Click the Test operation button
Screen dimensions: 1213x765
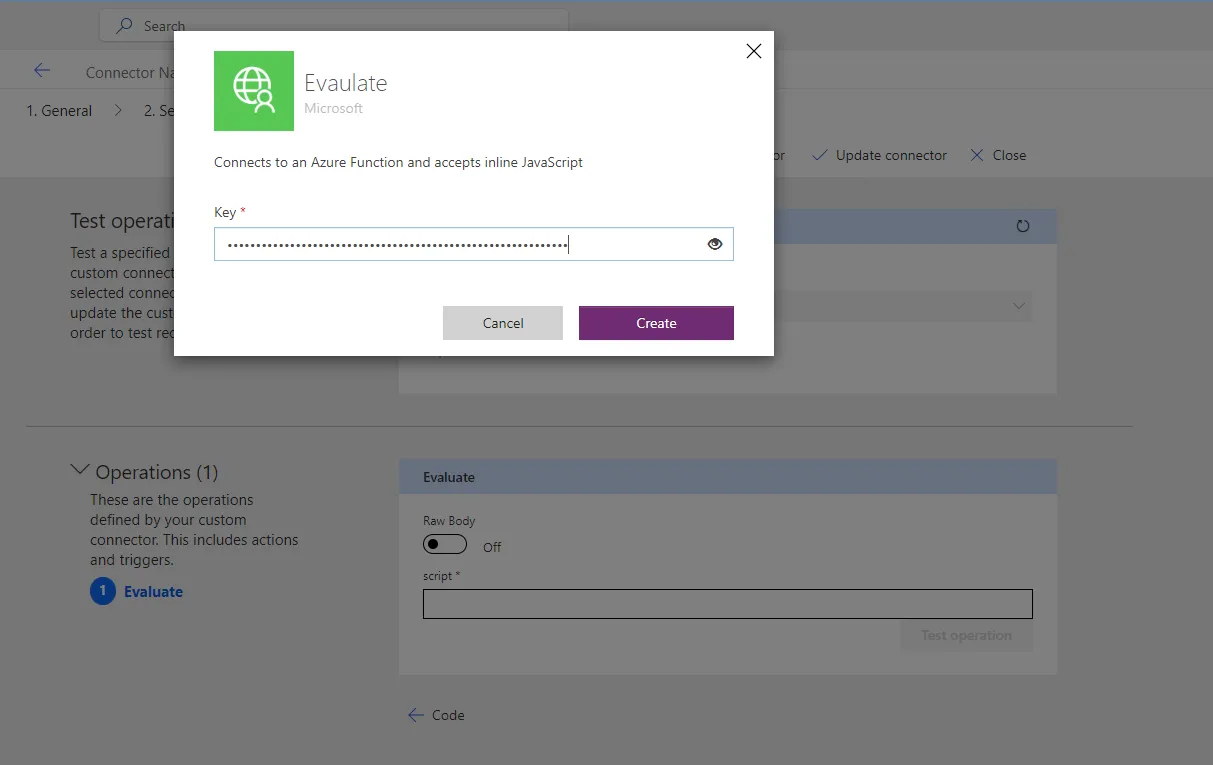[966, 636]
